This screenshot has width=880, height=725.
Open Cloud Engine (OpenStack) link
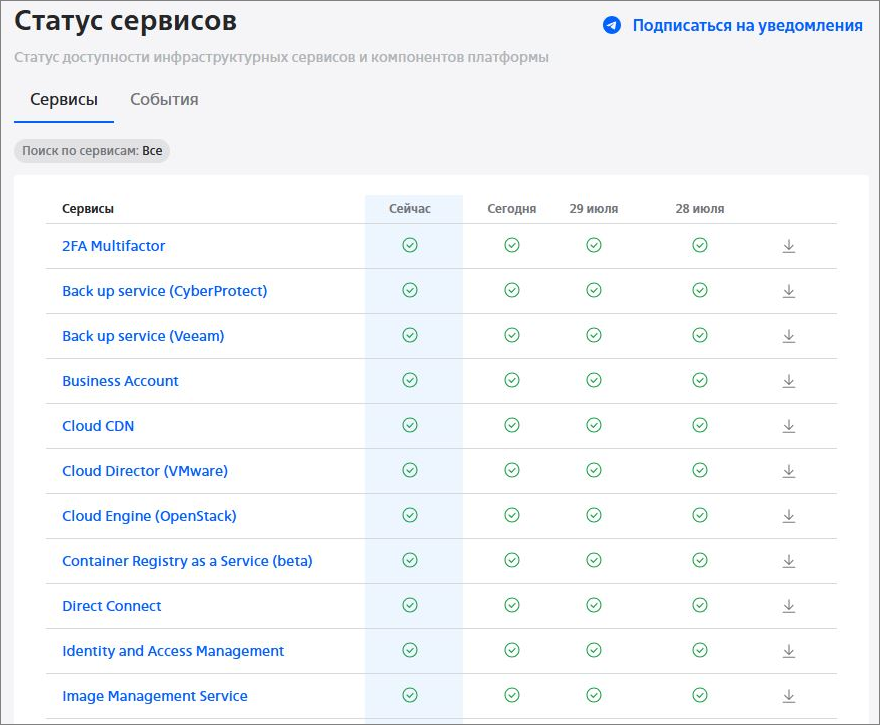pos(149,516)
